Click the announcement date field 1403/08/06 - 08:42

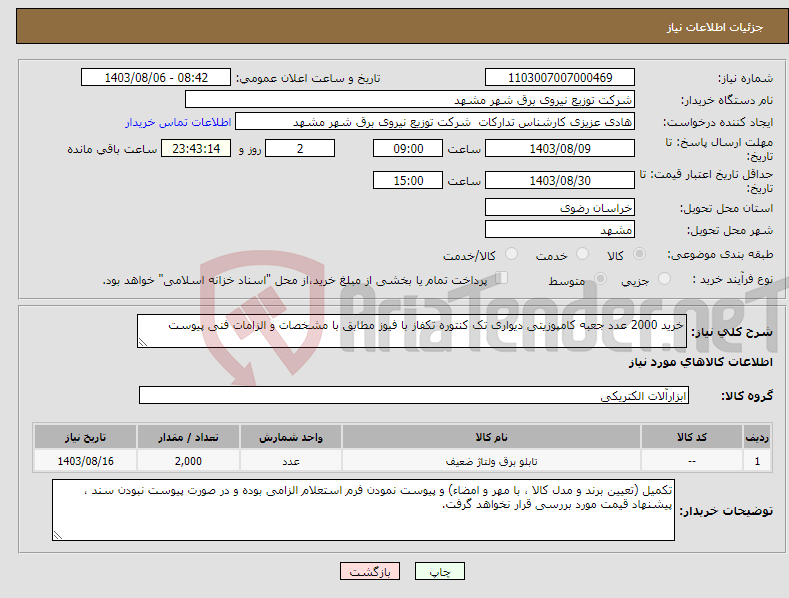click(155, 78)
